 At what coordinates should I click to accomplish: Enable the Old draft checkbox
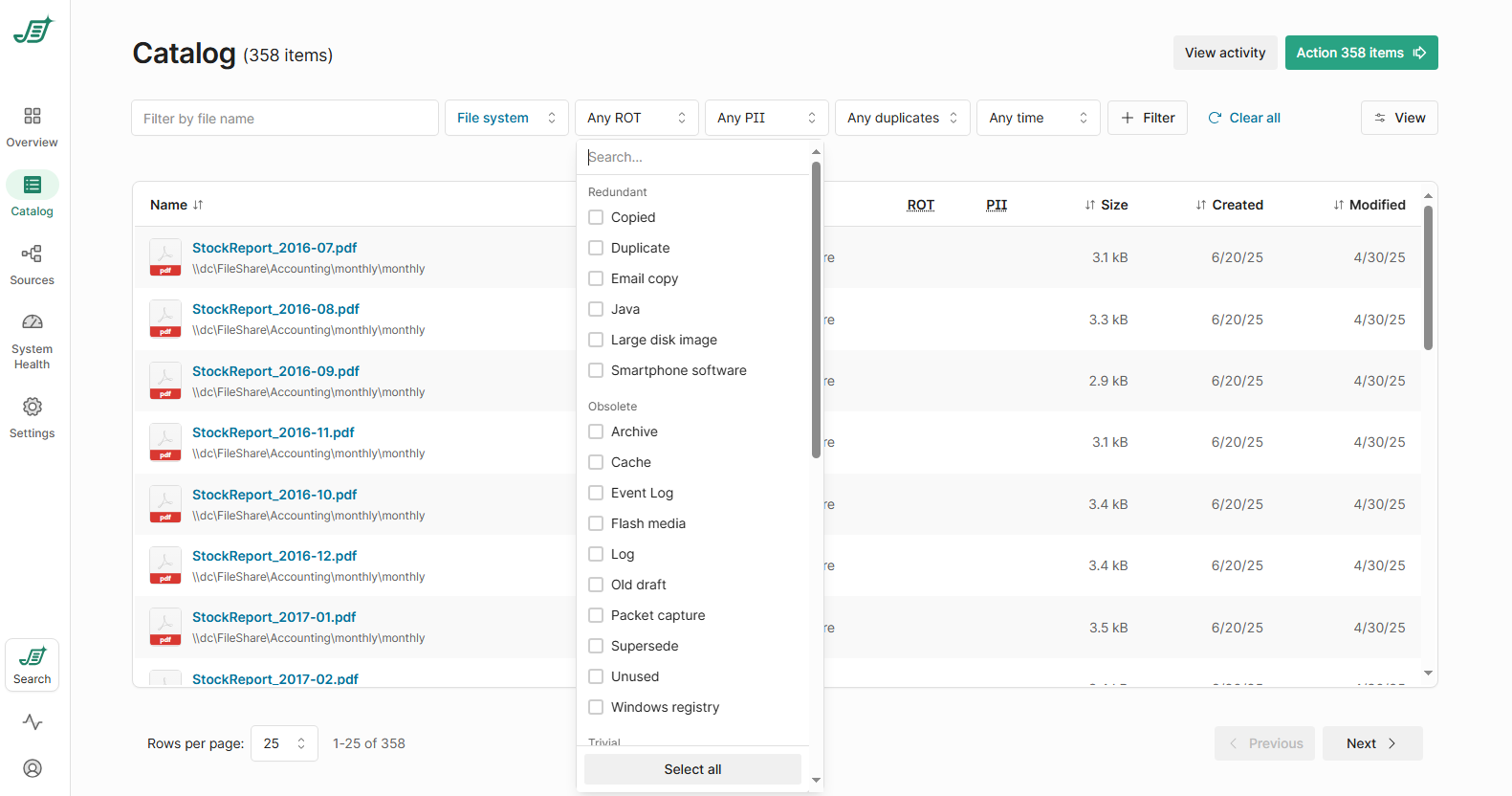point(596,585)
